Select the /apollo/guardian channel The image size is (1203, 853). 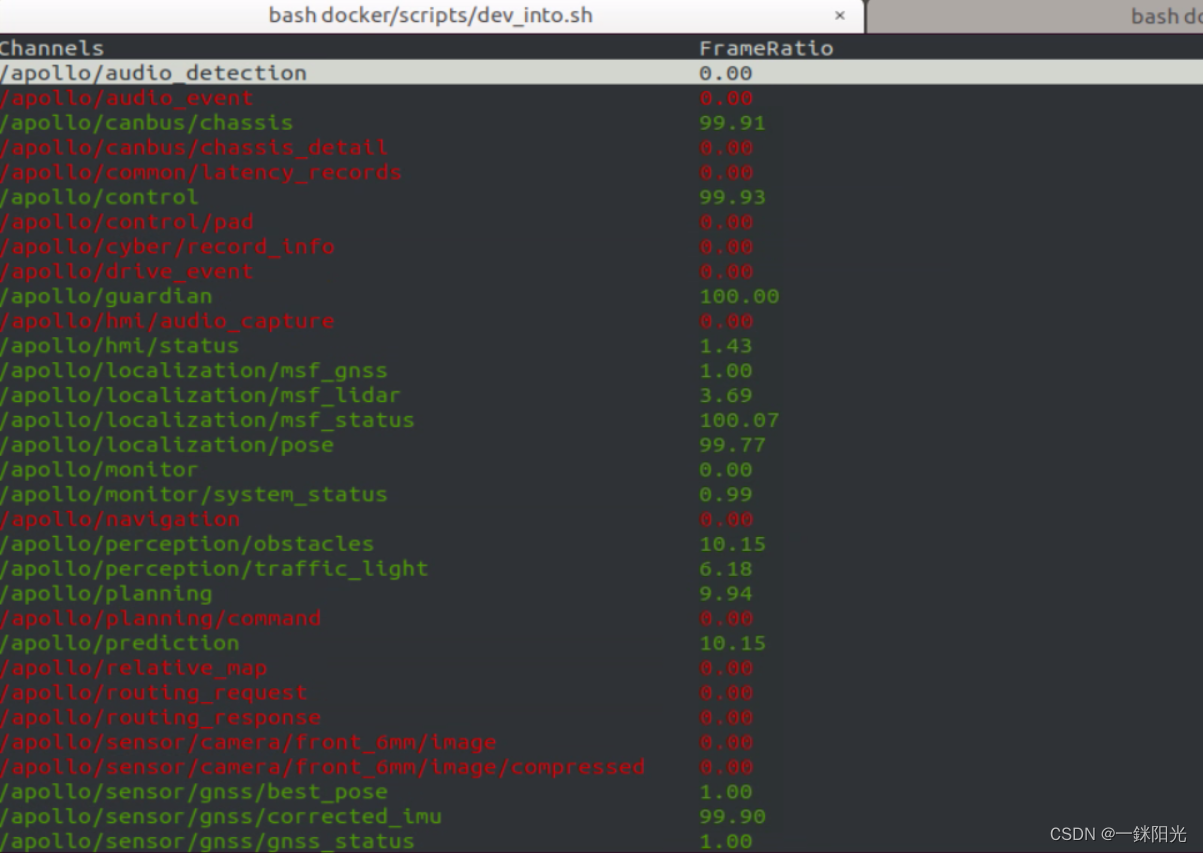coord(107,296)
